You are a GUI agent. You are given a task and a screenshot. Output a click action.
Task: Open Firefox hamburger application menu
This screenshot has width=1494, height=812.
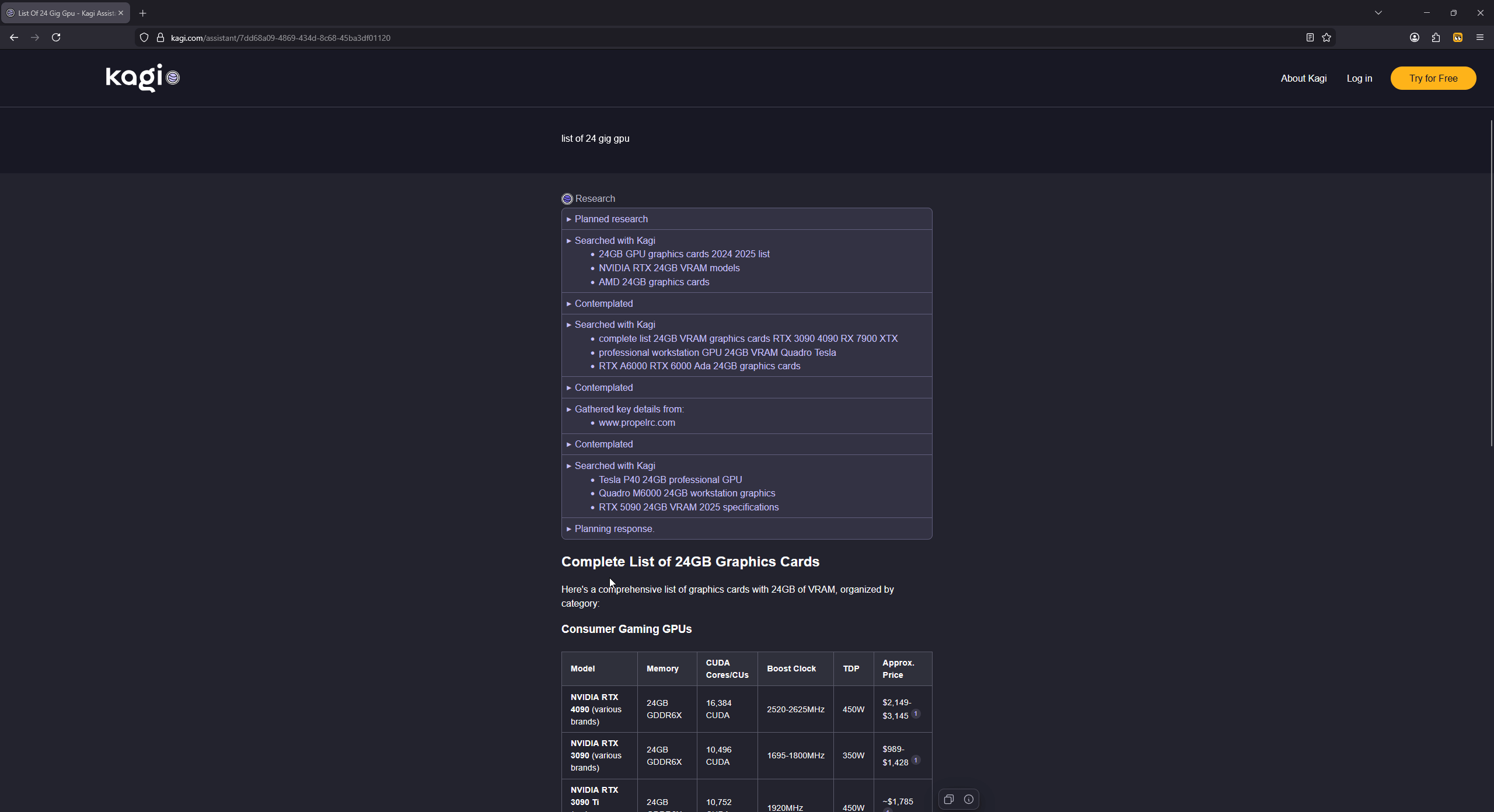(1479, 37)
